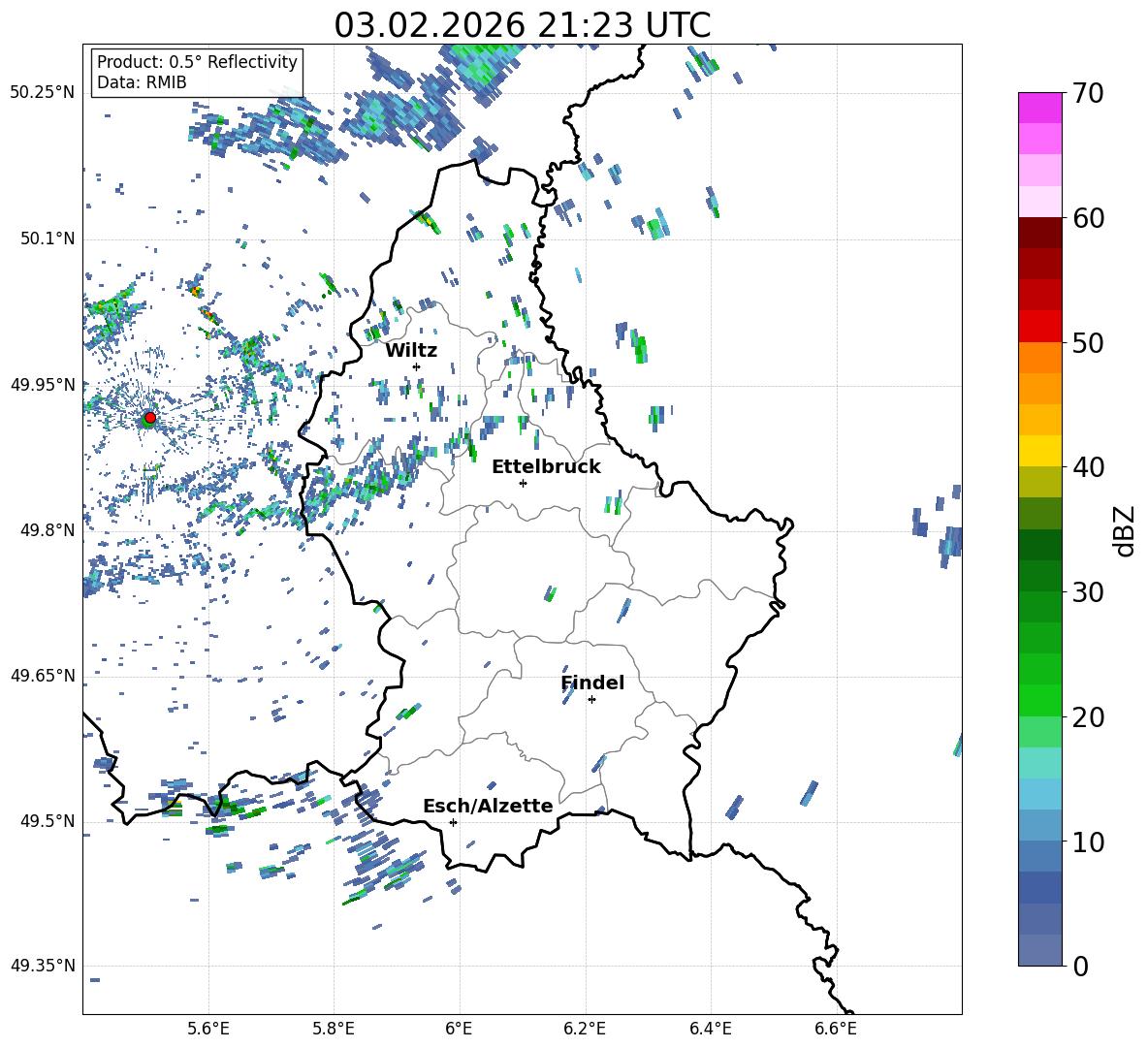
Task: Click the title 03.02.2026 21:23 UTC
Action: (522, 25)
